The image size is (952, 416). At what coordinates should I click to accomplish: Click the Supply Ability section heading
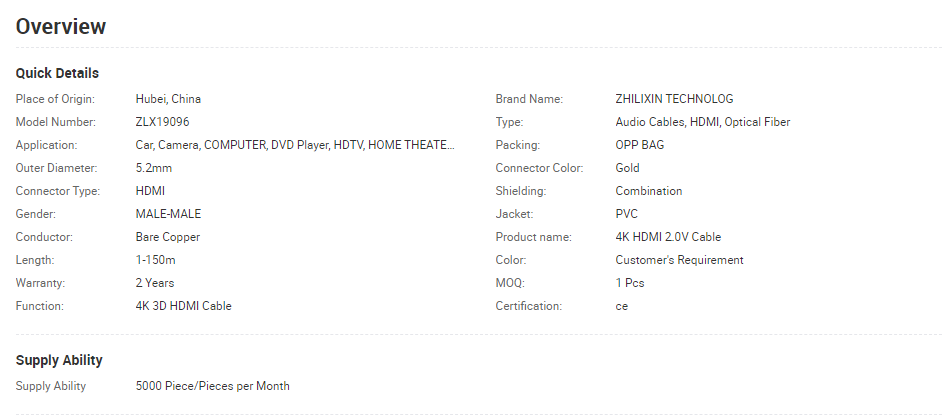tap(59, 360)
